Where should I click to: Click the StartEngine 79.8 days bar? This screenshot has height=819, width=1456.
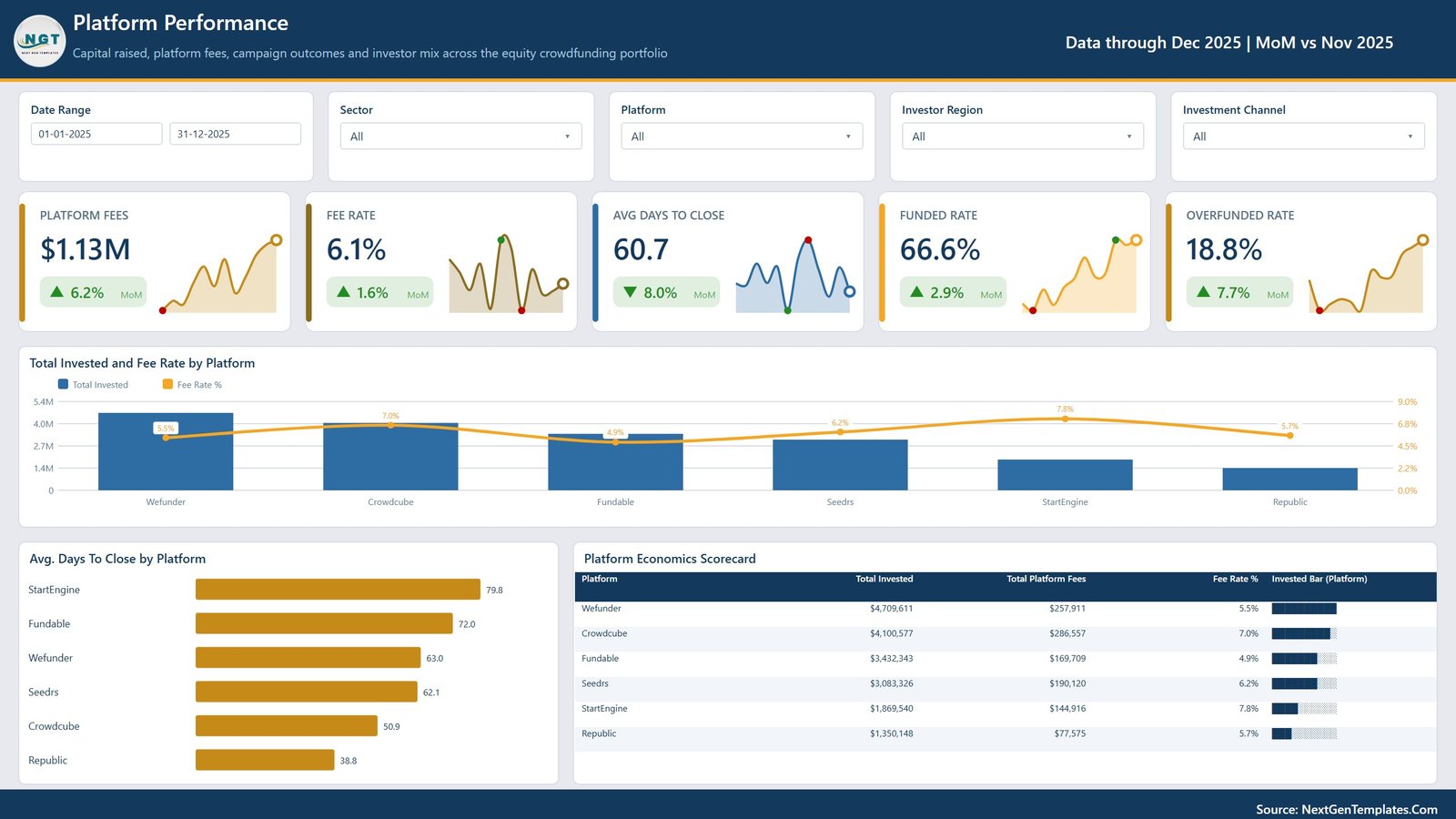coord(338,590)
